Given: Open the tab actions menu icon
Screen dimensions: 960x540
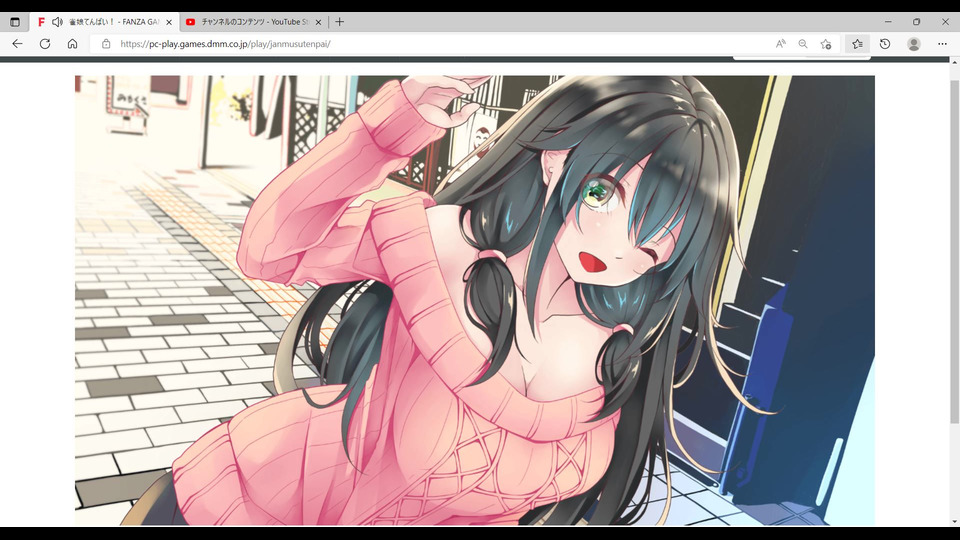Looking at the screenshot, I should pos(15,22).
